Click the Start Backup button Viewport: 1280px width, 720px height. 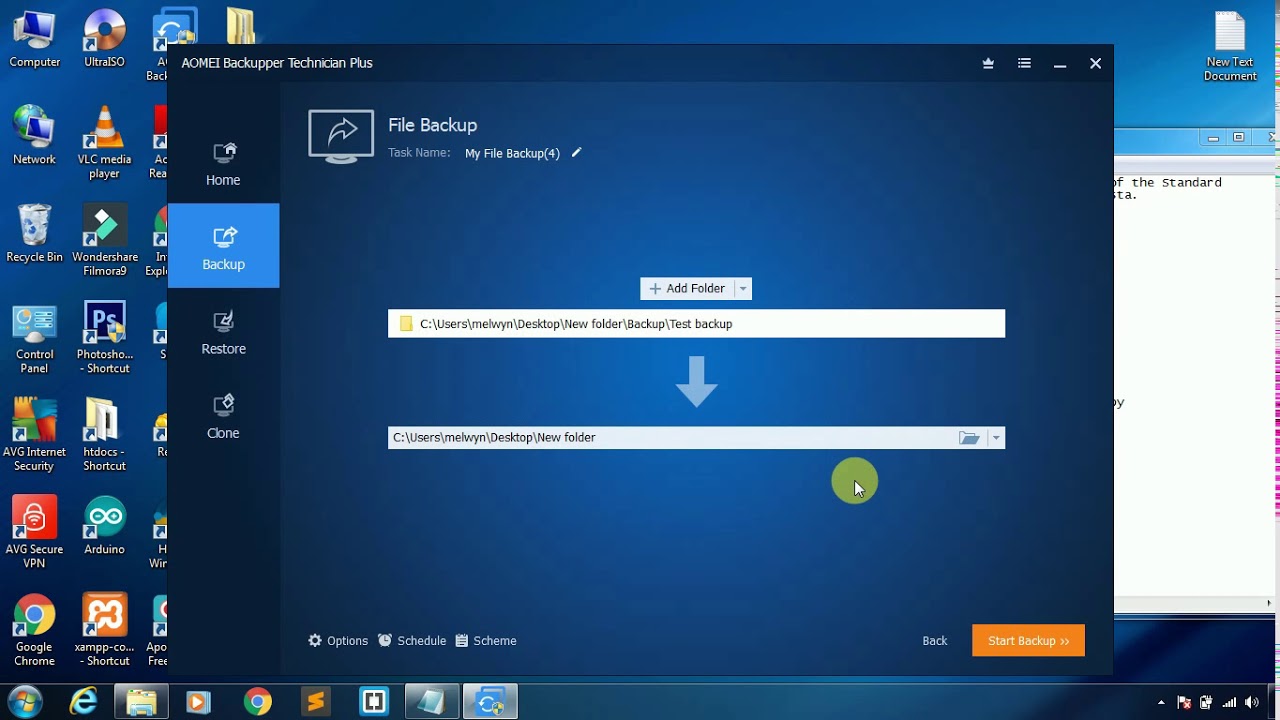pos(1028,641)
